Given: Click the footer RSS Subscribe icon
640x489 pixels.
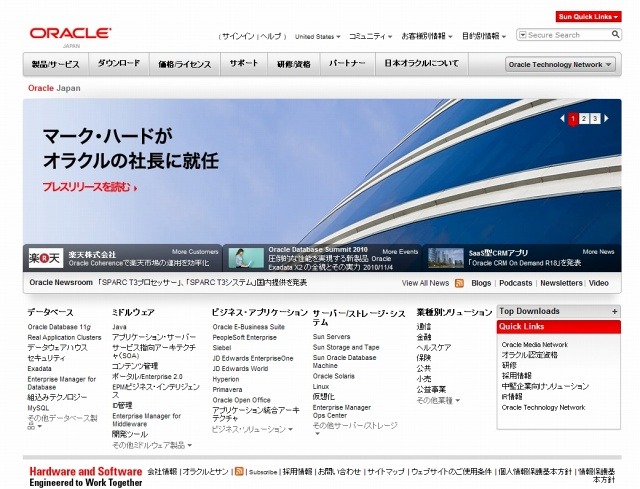Looking at the screenshot, I should coord(239,471).
